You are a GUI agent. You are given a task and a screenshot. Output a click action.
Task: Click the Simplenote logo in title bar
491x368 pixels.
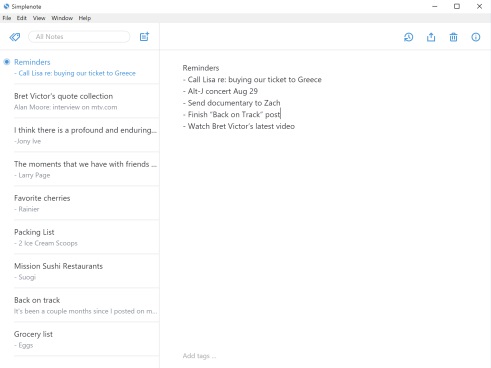(6, 6)
